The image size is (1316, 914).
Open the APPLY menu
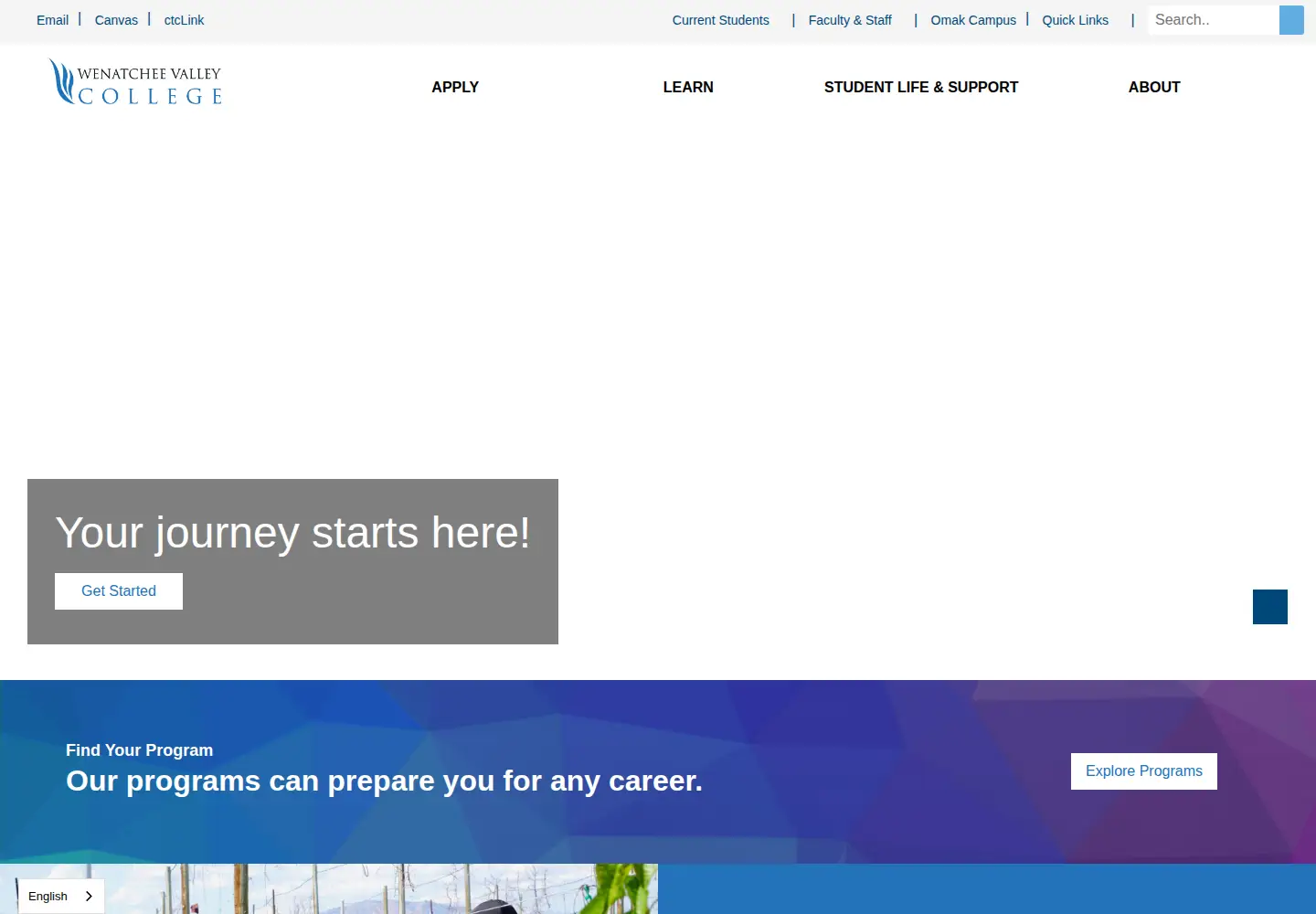[455, 87]
